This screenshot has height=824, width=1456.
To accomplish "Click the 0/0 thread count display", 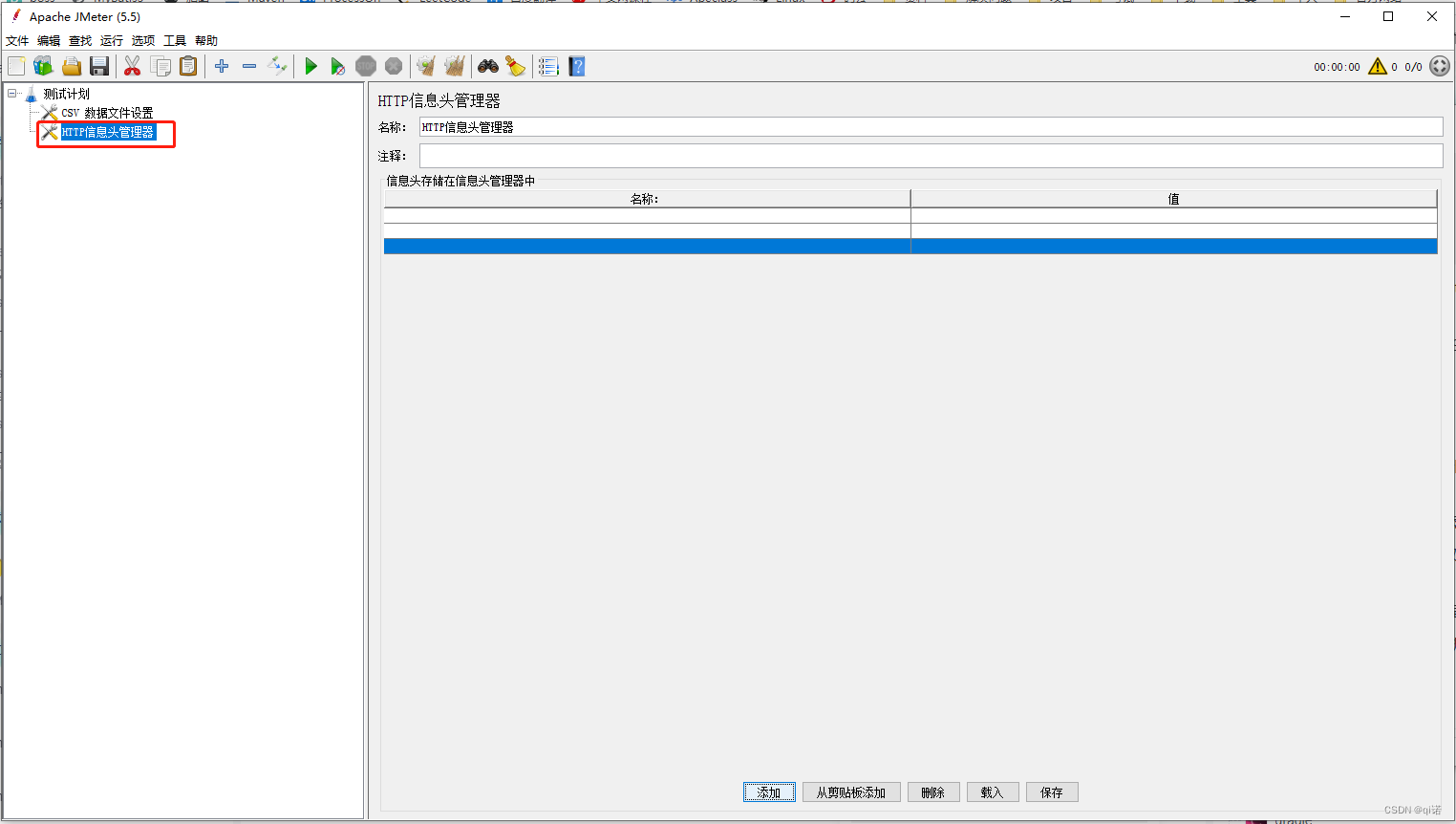I will pos(1413,67).
